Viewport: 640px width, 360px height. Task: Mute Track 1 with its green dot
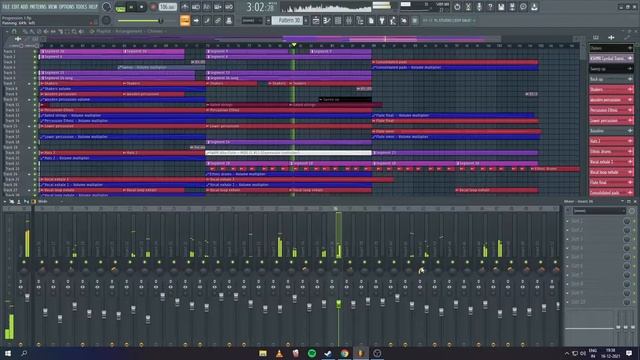point(35,52)
